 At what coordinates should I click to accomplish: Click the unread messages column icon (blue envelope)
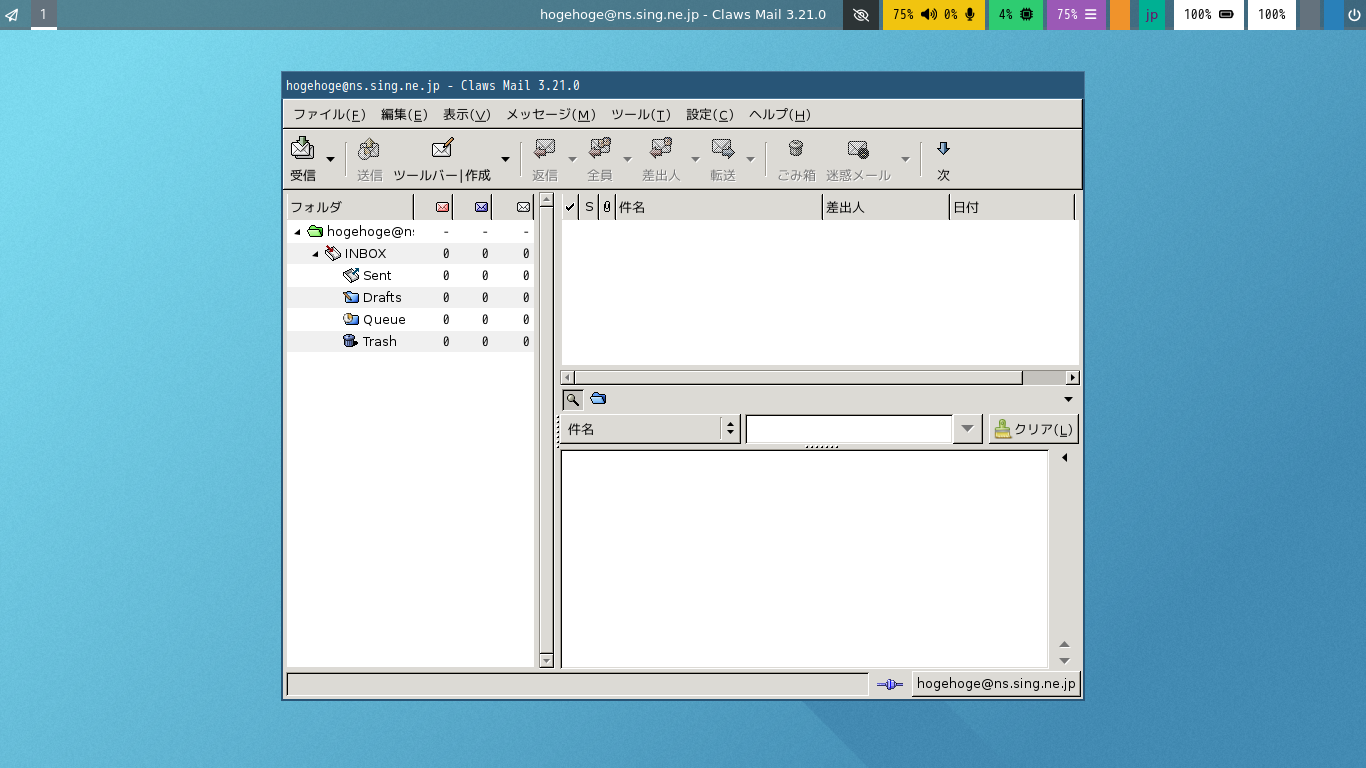click(x=482, y=207)
